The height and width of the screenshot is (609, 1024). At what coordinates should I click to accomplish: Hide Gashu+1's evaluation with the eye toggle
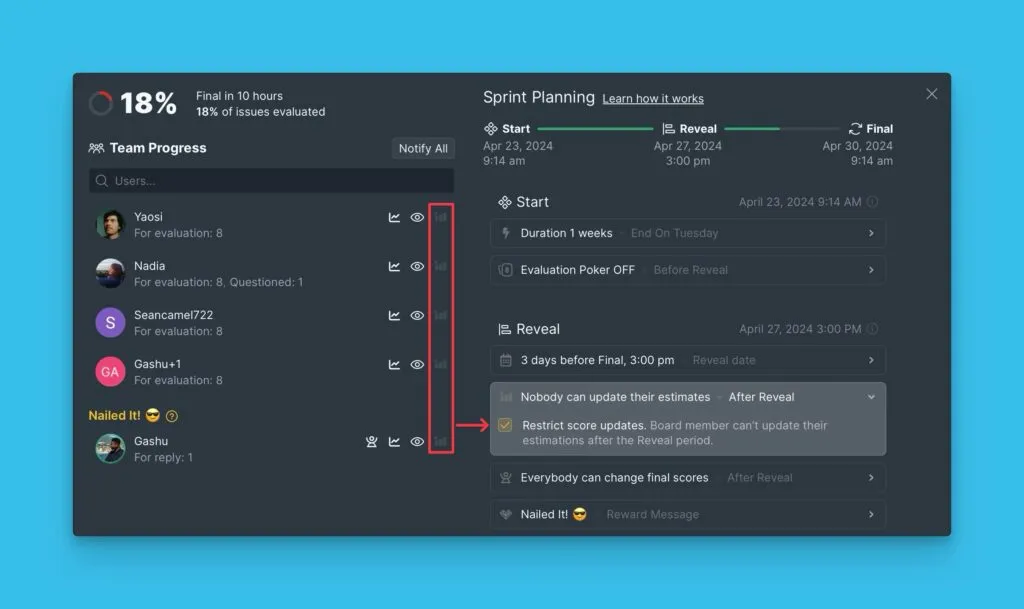tap(417, 365)
